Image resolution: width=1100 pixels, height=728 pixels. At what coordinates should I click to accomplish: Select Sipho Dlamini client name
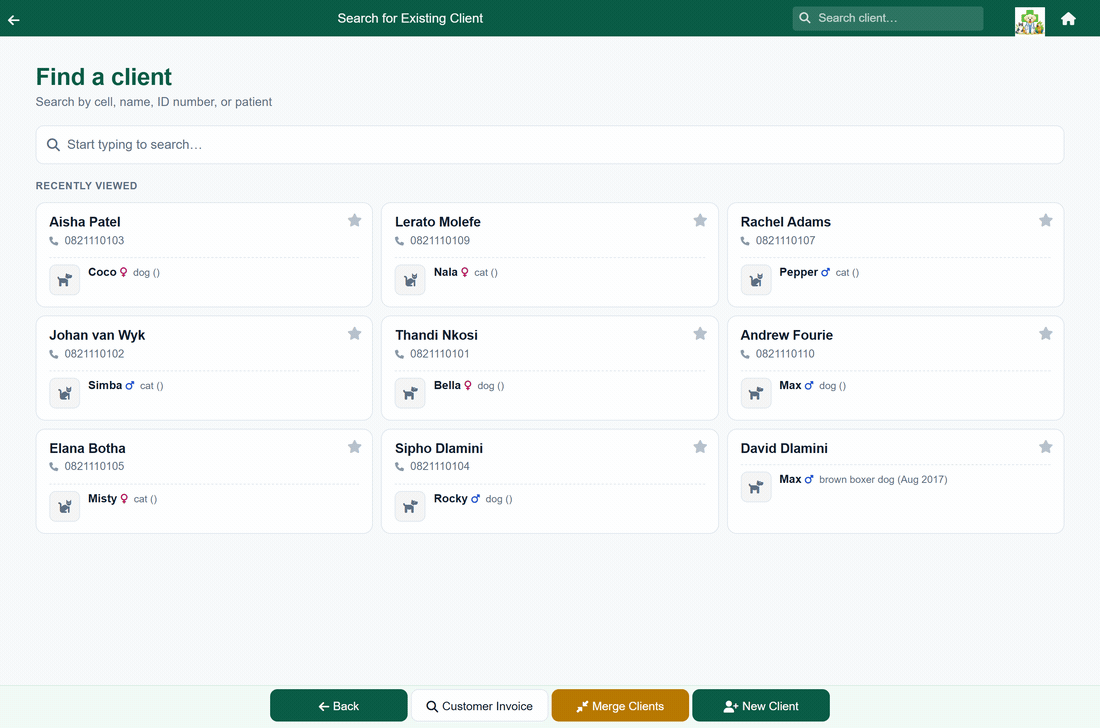438,448
